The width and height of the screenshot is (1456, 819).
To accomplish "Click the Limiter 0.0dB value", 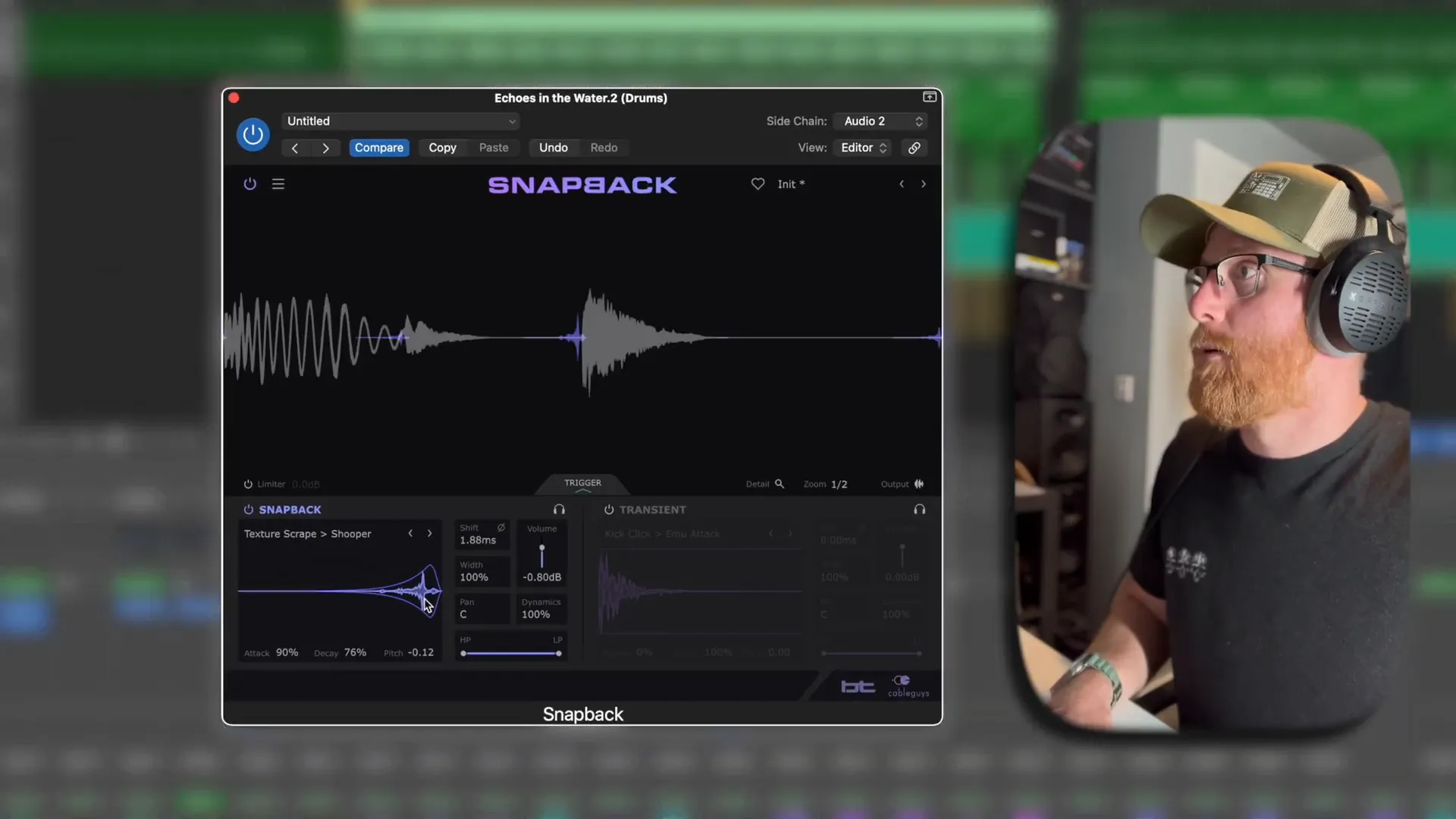I will [x=306, y=484].
